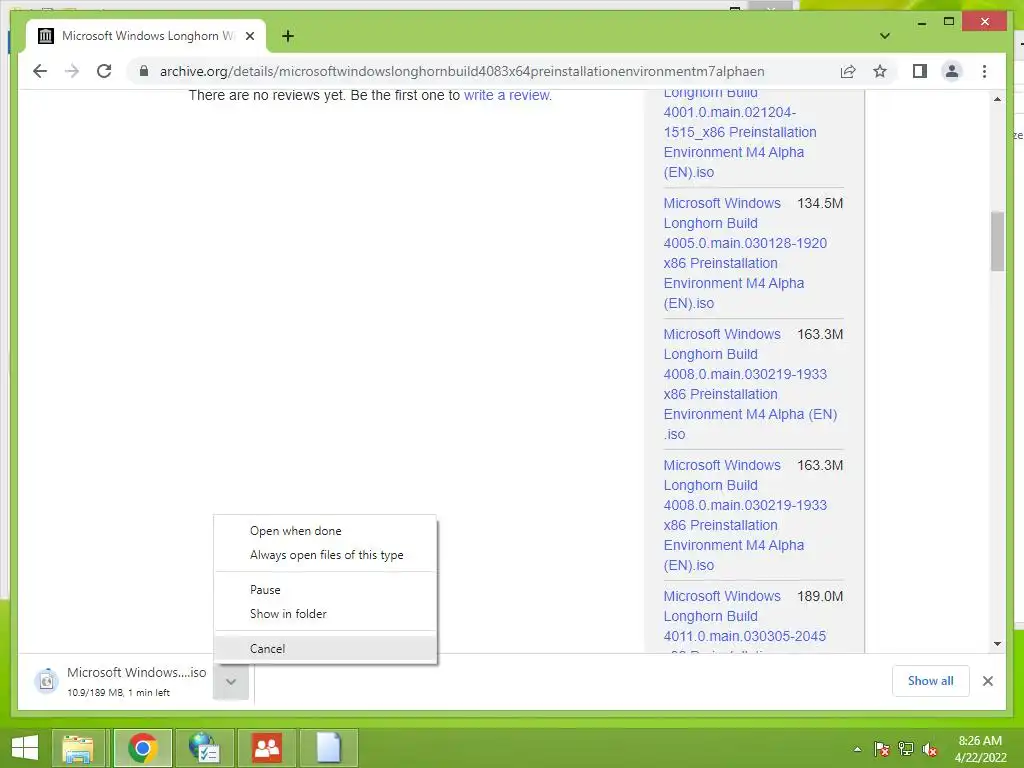Open the tab search dropdown arrow
This screenshot has width=1024, height=768.
pyautogui.click(x=885, y=36)
